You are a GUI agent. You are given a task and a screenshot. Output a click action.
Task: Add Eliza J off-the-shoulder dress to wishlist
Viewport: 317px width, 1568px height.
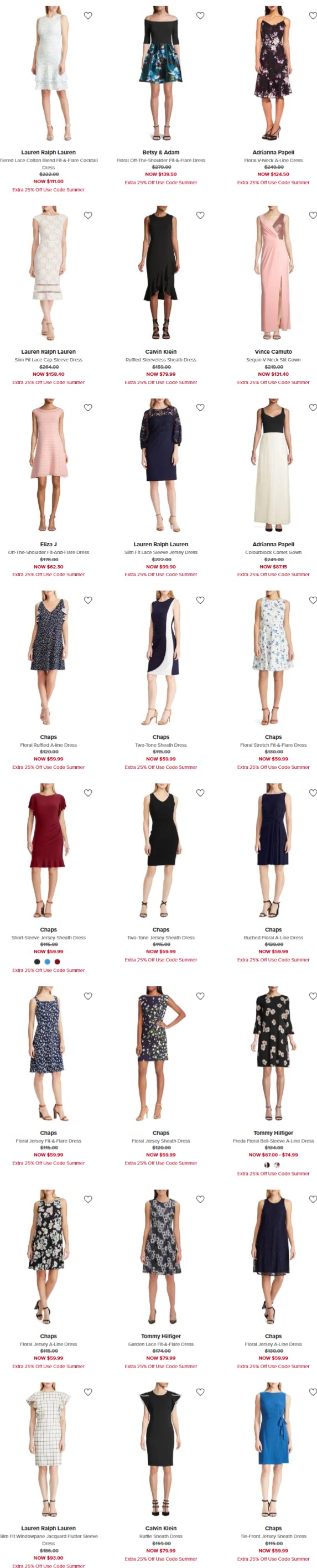point(88,408)
